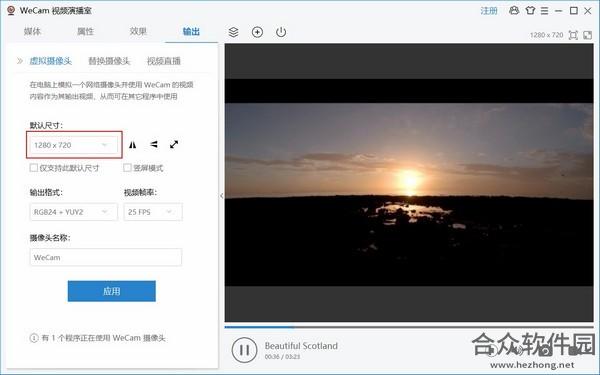Click the blue 应用 button
This screenshot has width=600, height=375.
tap(112, 291)
